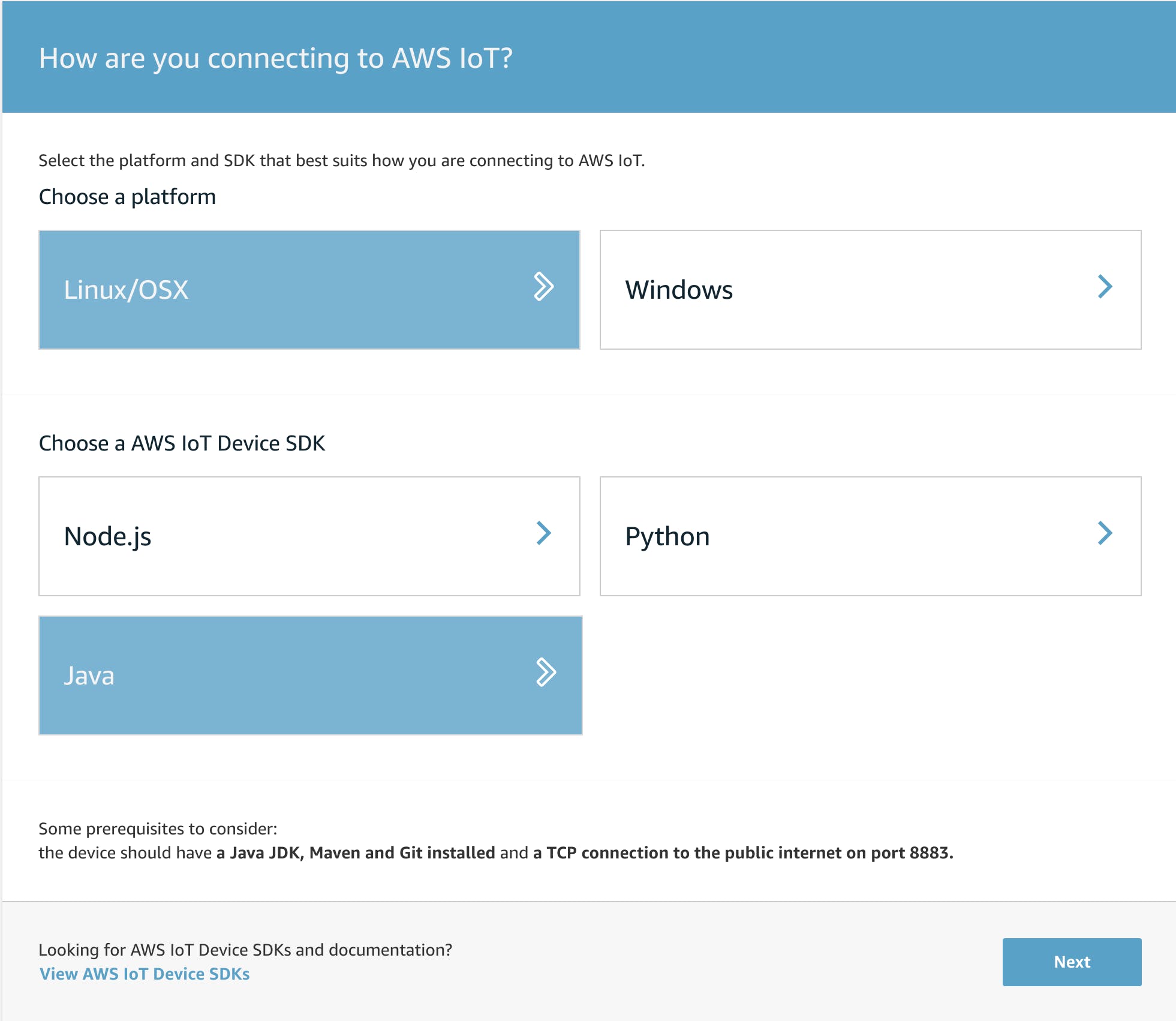
Task: Click 'Choose a AWS IoT Device SDK' heading
Action: pyautogui.click(x=182, y=443)
